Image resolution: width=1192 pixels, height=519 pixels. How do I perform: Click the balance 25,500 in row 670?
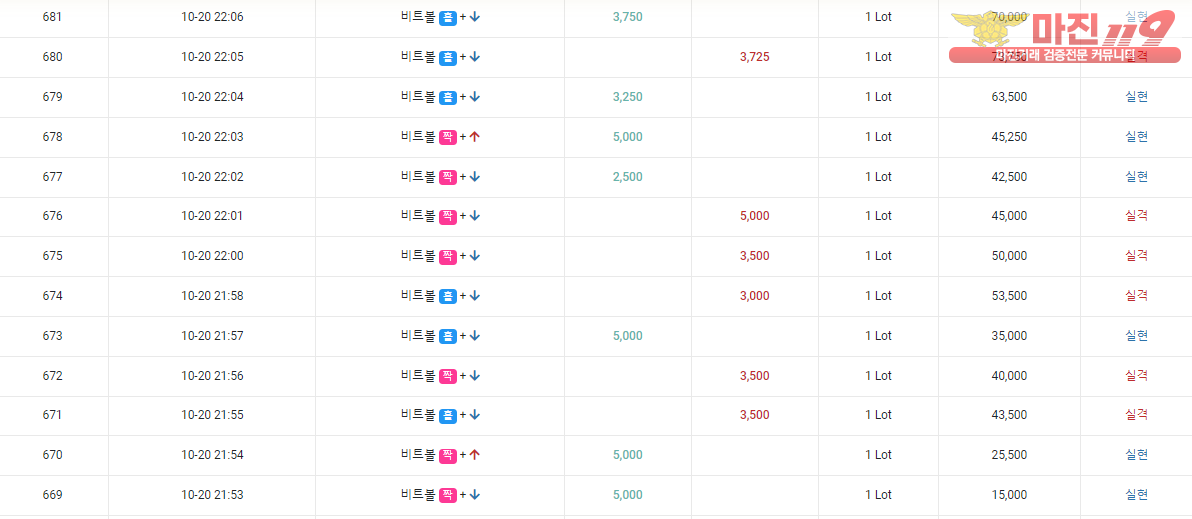click(1009, 455)
